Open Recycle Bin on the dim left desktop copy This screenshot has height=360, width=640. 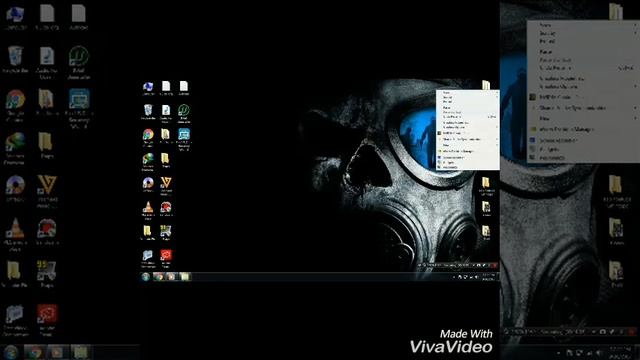15,57
